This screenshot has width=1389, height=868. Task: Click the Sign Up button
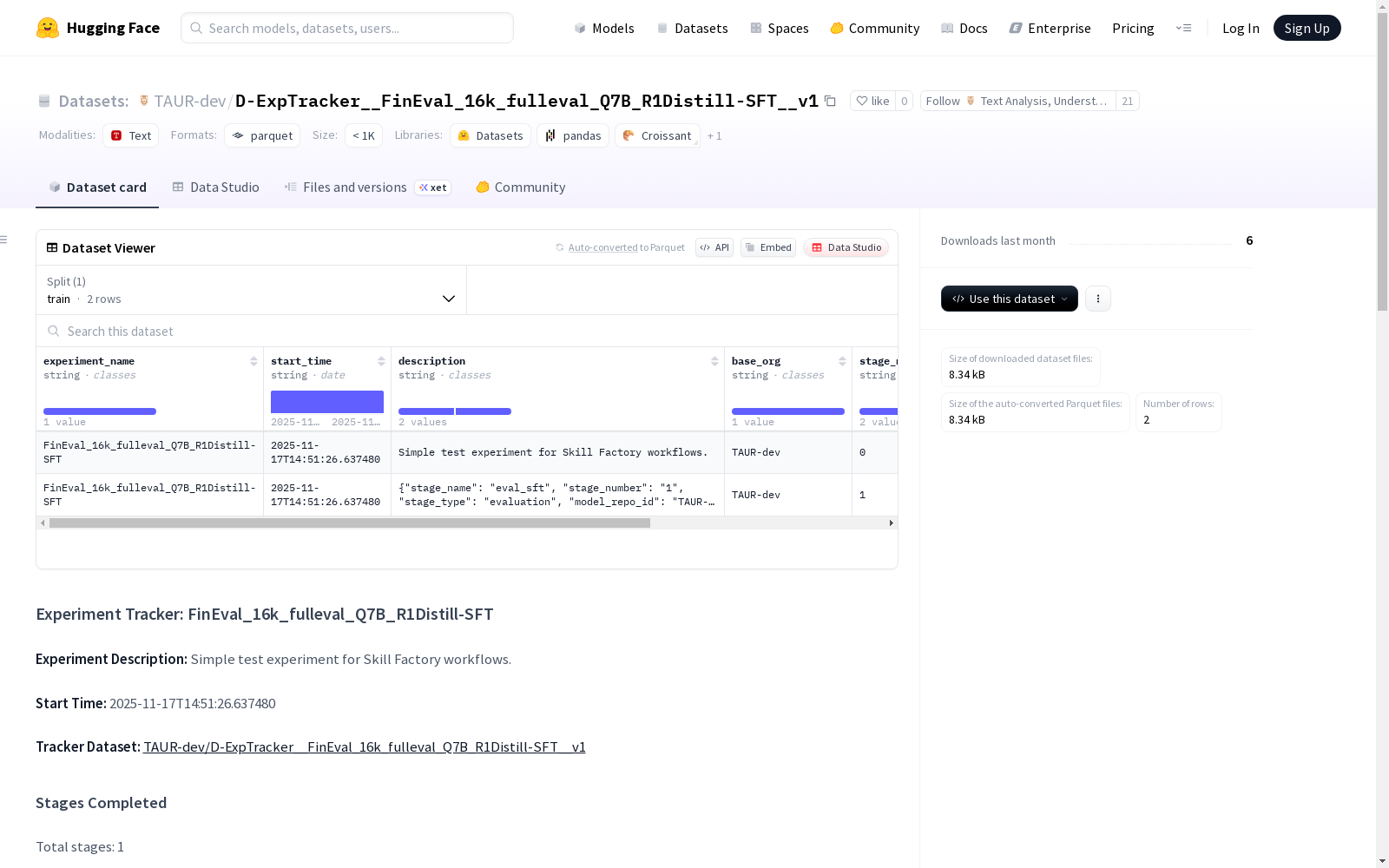pos(1307,28)
